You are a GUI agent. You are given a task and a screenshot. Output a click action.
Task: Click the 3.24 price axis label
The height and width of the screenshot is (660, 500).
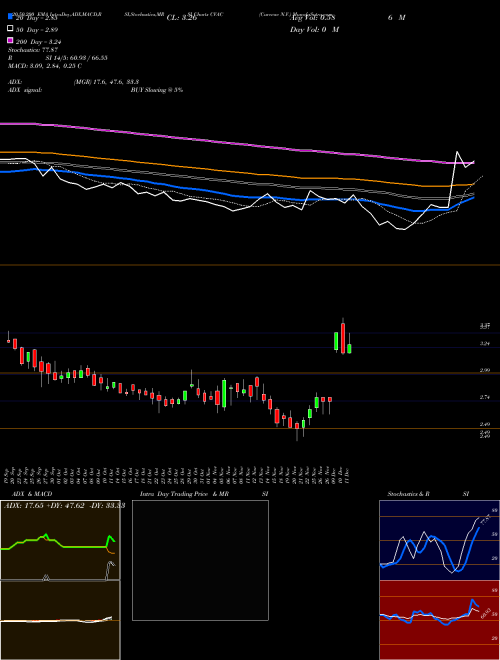click(484, 343)
